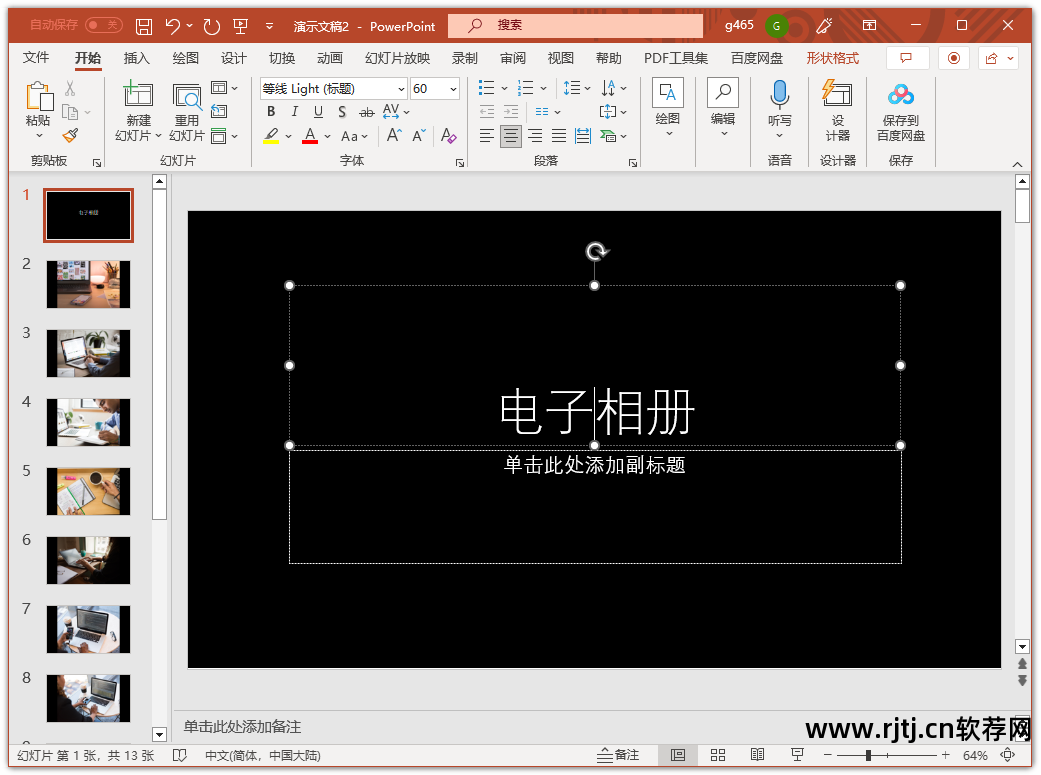Expand the font name combo box
Viewport: 1041px width, 775px height.
404,88
